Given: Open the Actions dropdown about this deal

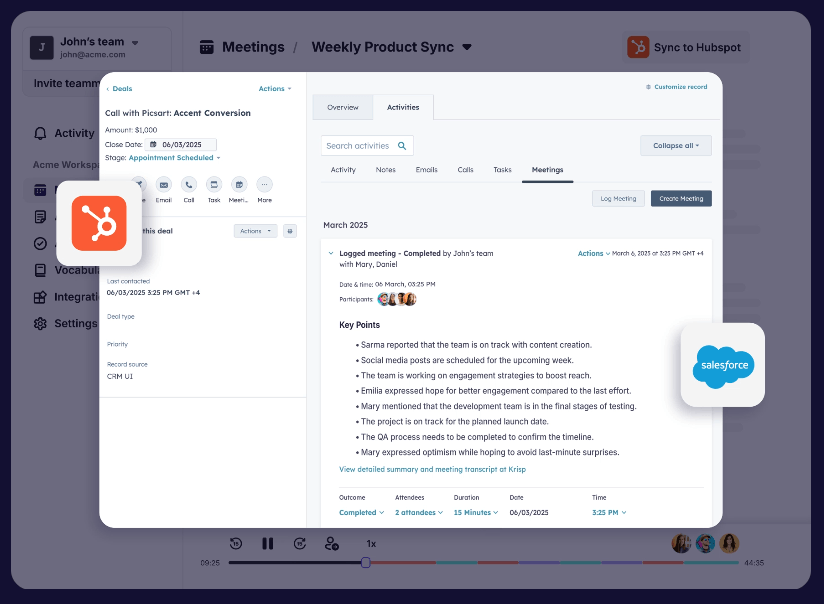Looking at the screenshot, I should [255, 231].
